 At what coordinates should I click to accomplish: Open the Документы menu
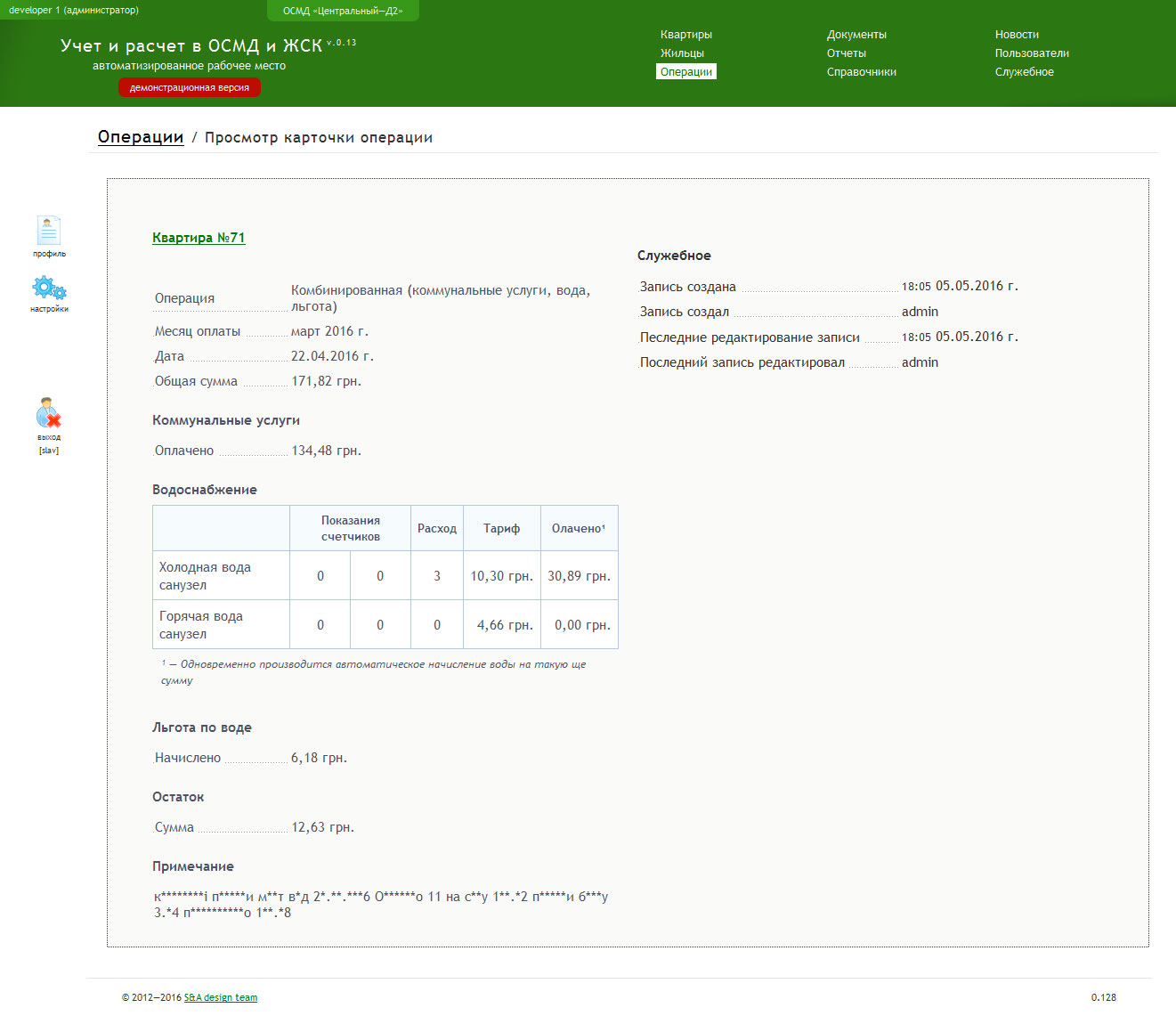point(856,35)
